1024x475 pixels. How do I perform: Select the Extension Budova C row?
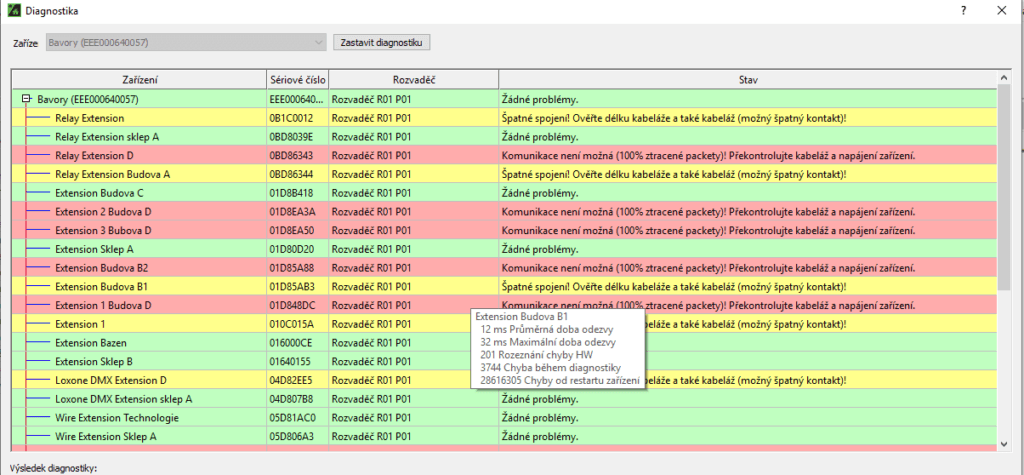pos(505,193)
